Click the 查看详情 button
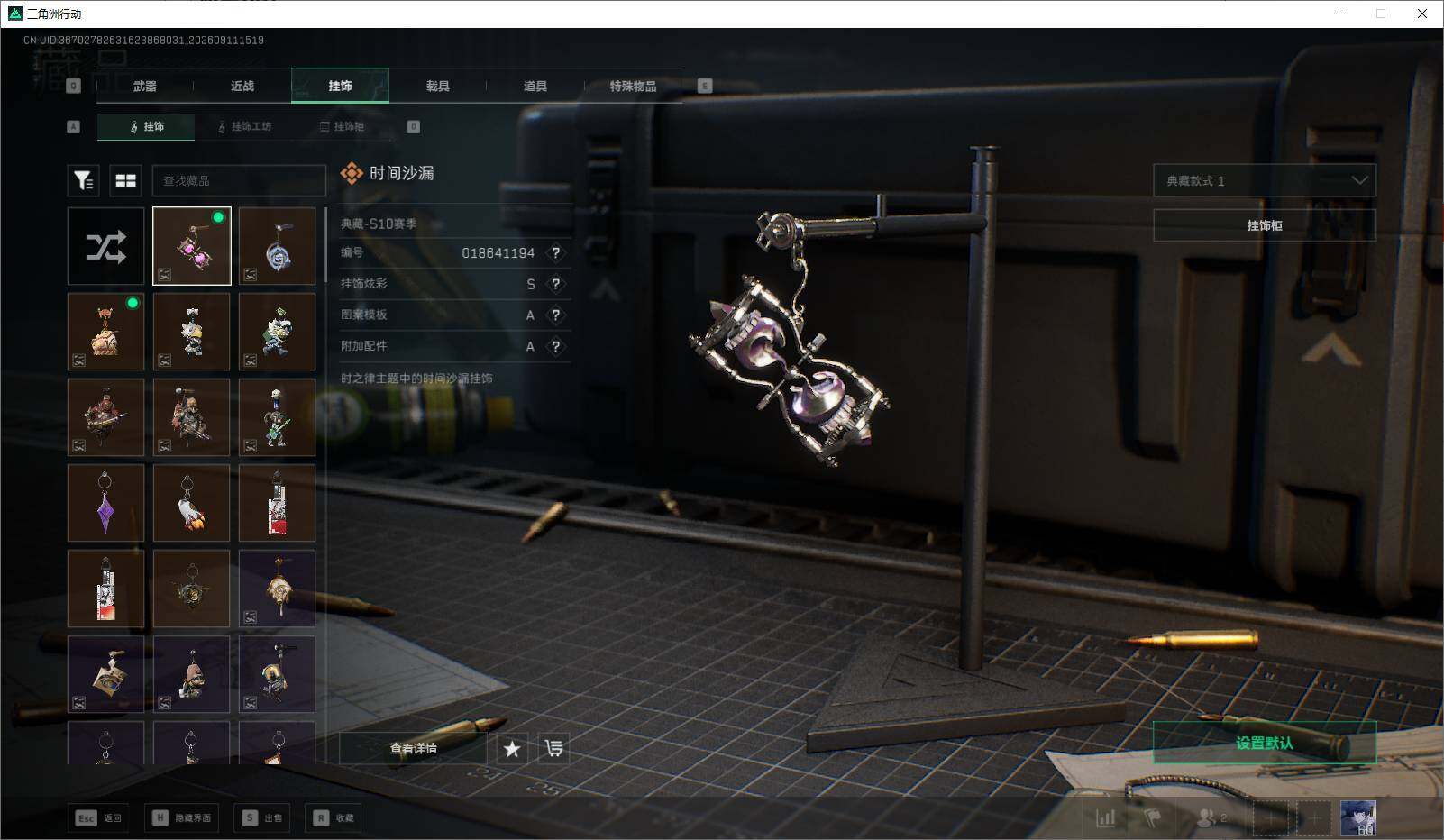 413,748
